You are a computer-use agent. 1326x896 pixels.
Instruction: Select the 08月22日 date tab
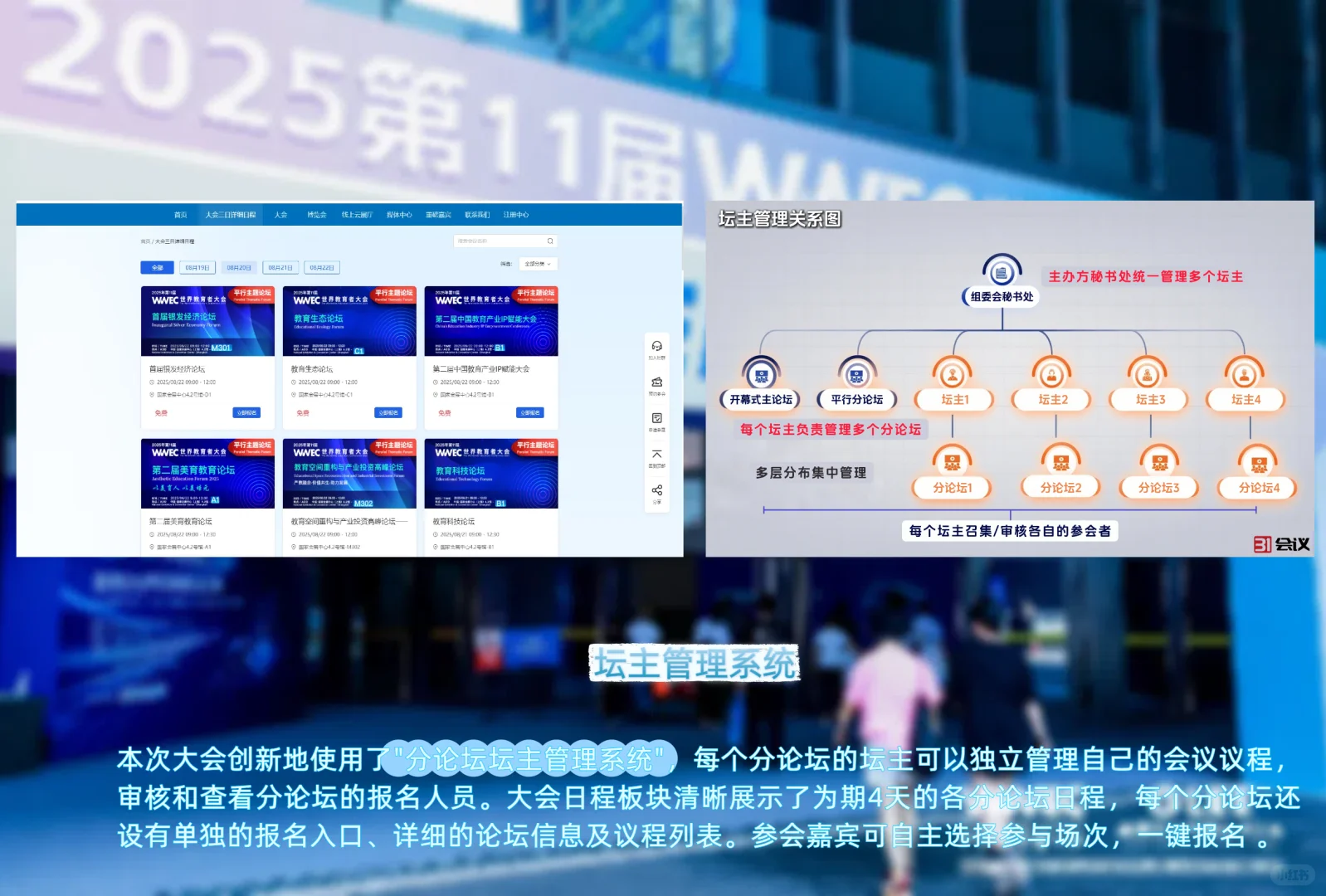322,268
